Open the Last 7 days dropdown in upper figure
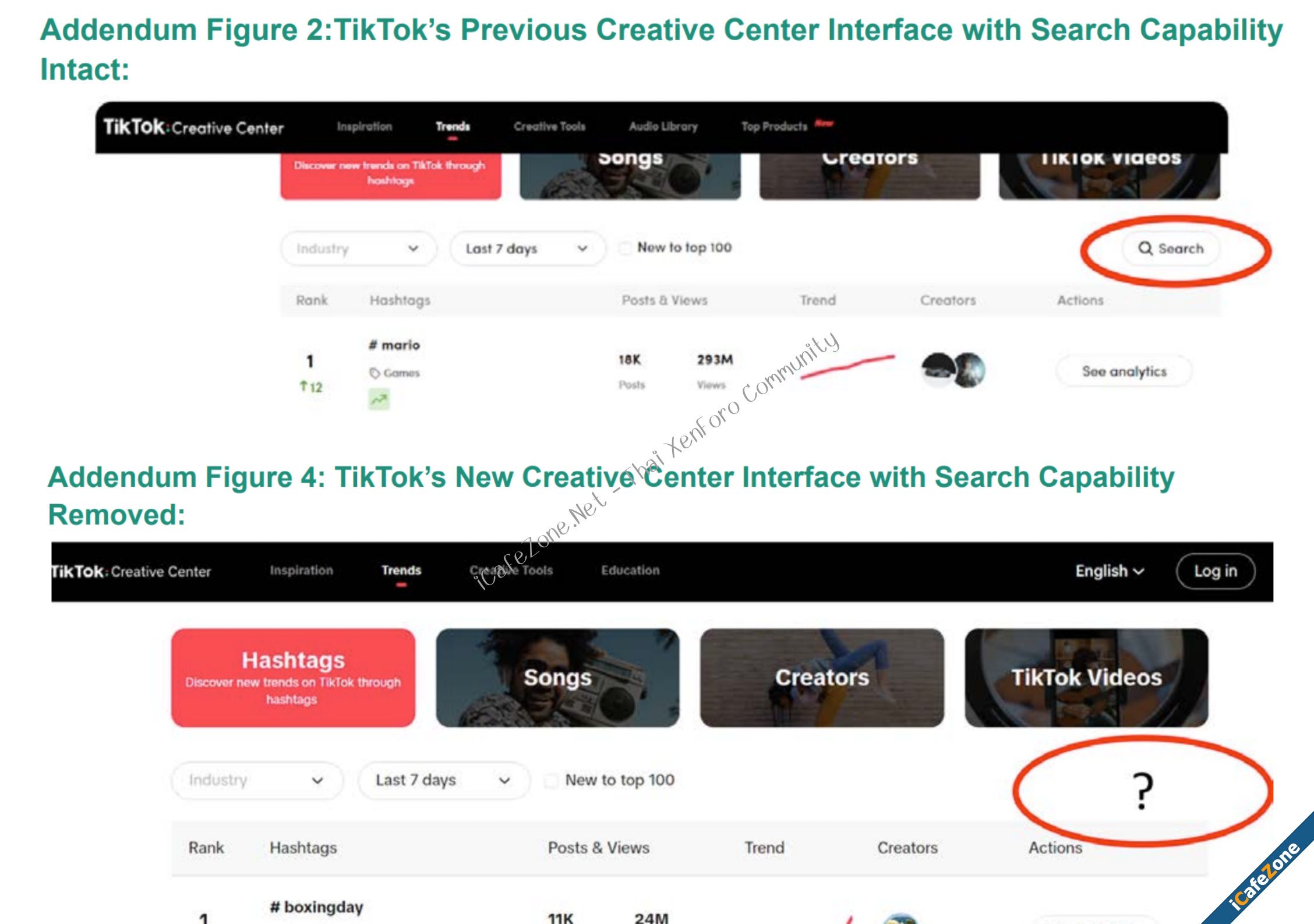This screenshot has width=1314, height=924. (x=527, y=249)
